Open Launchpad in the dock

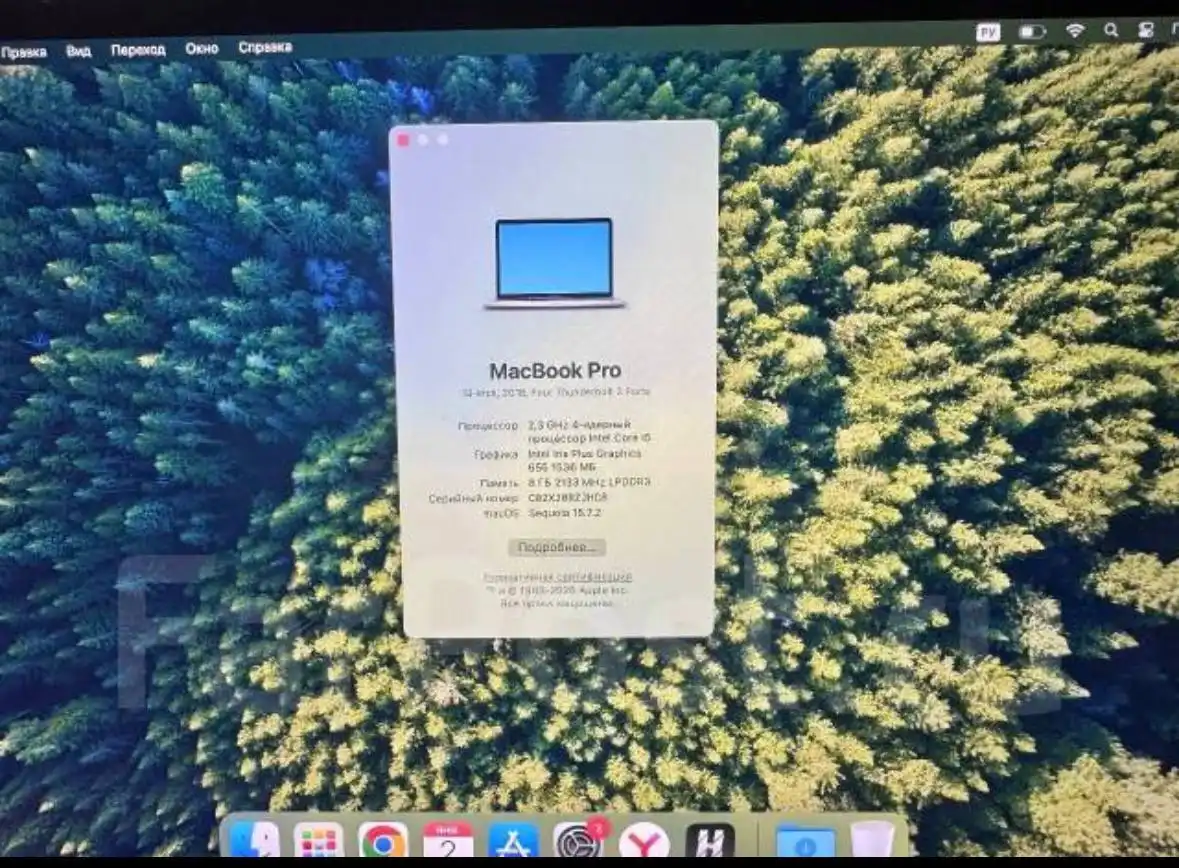coord(319,840)
